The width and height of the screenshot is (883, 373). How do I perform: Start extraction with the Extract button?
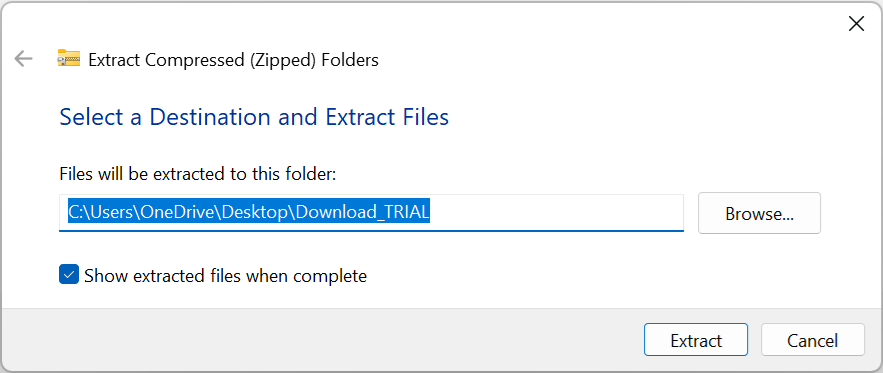[x=696, y=340]
